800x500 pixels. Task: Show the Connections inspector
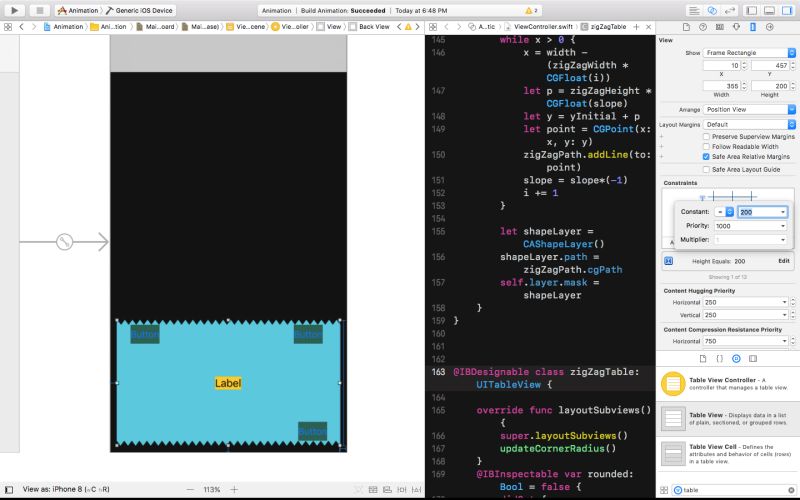tap(770, 27)
